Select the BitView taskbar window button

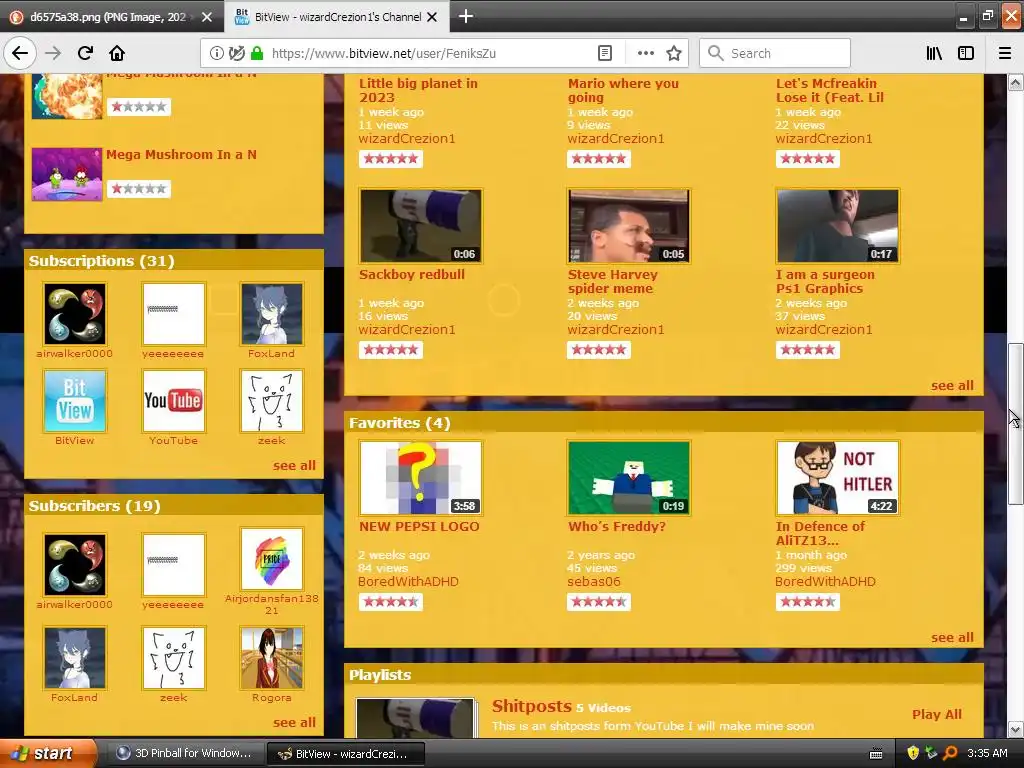click(346, 754)
